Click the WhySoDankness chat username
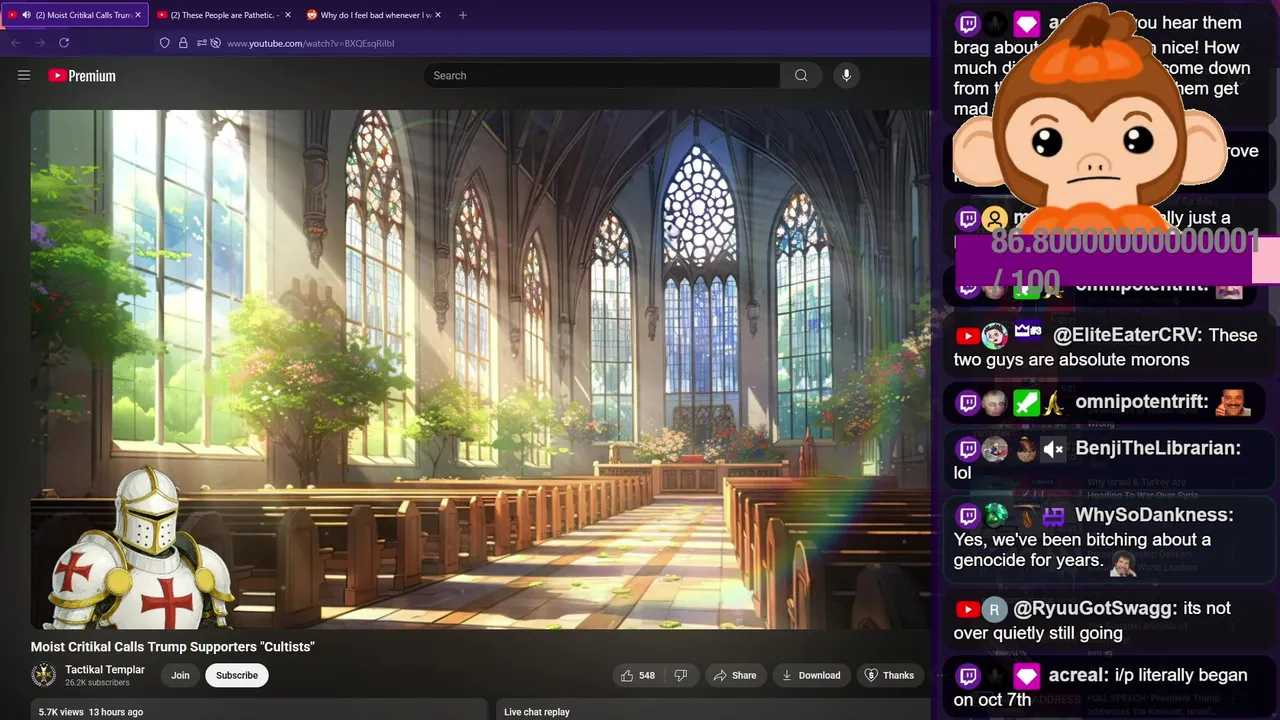The width and height of the screenshot is (1280, 720). click(x=1154, y=515)
